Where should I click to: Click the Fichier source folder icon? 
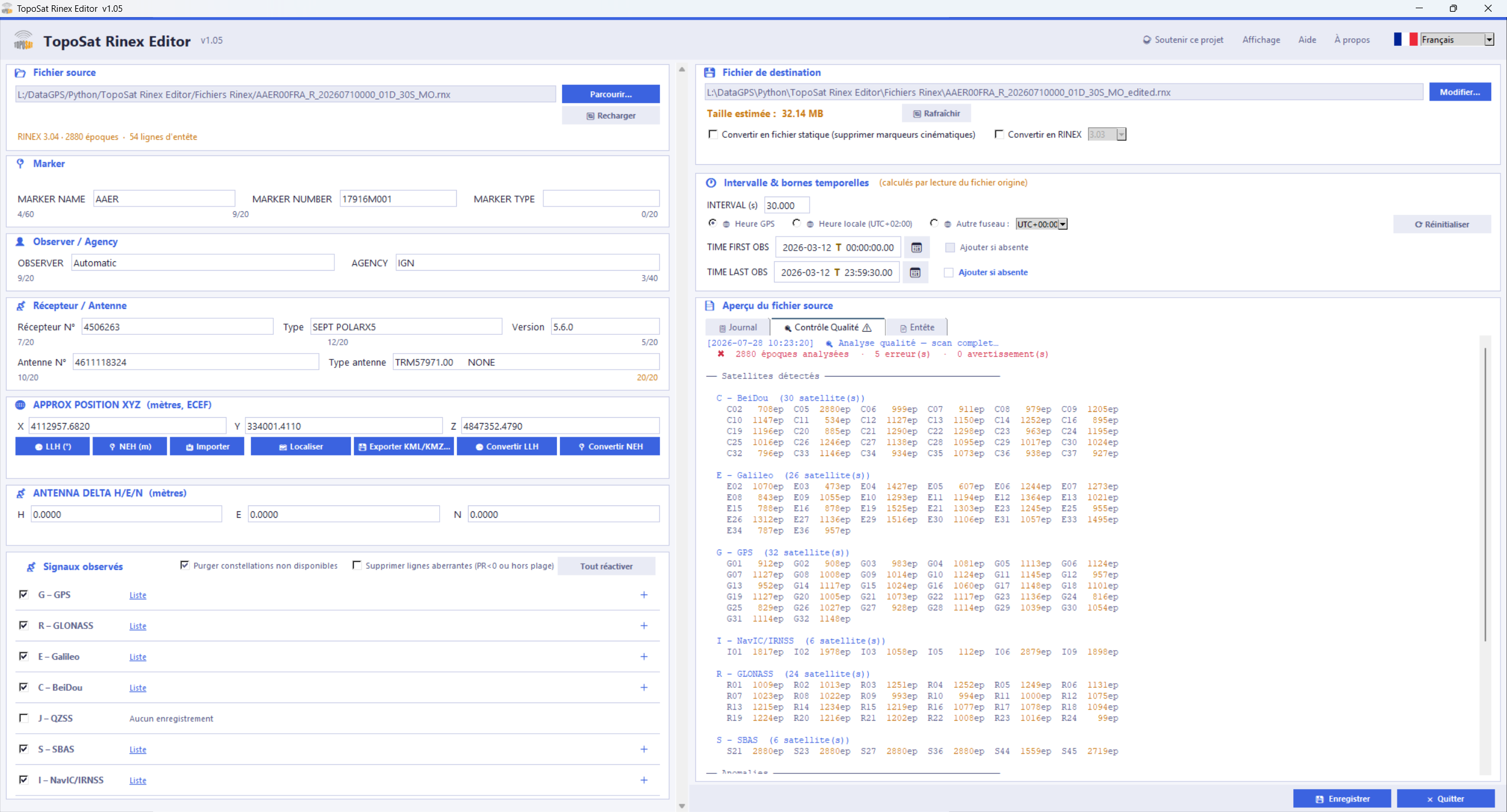pyautogui.click(x=20, y=73)
